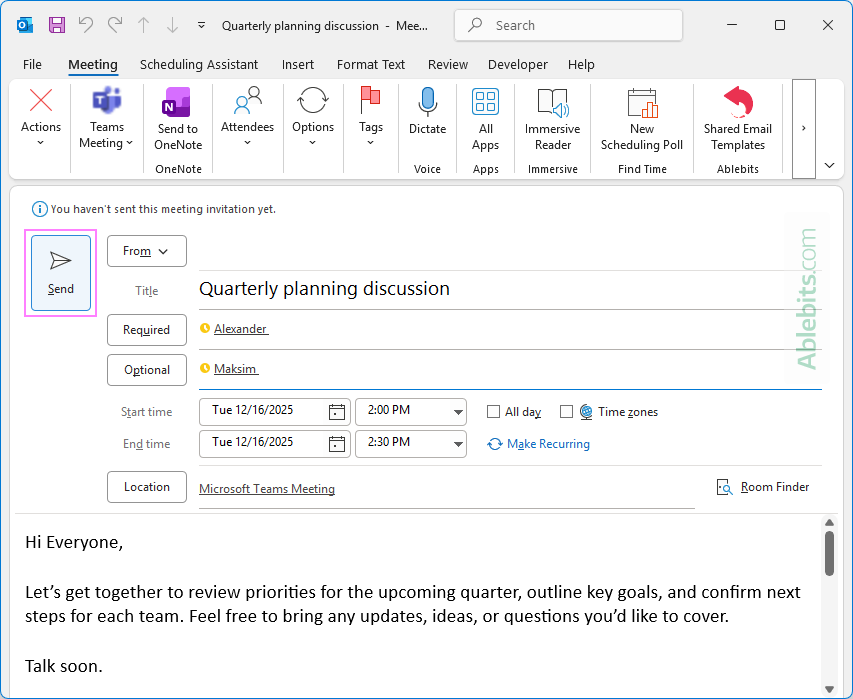
Task: Click Make Recurring
Action: click(538, 443)
